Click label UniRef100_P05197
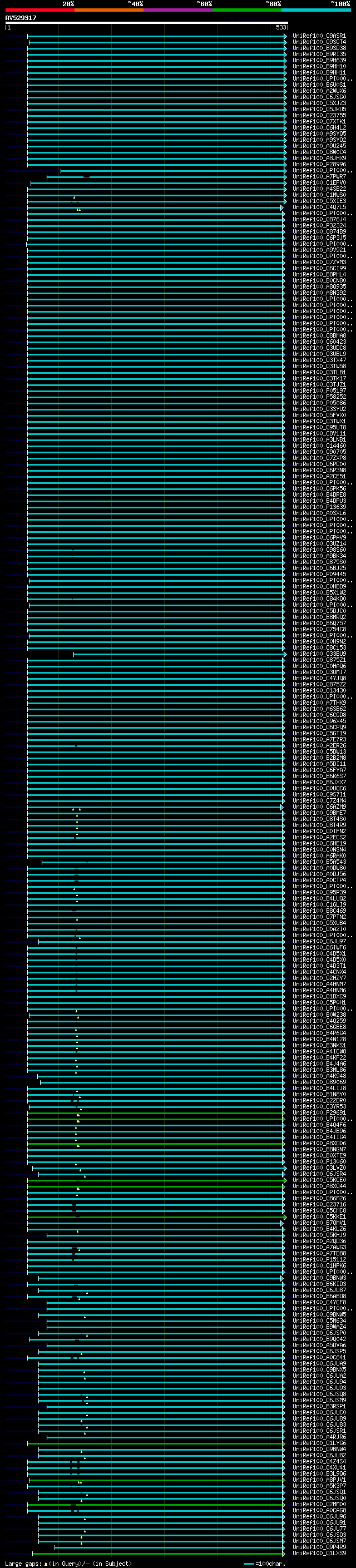This screenshot has height=1568, width=356. (319, 391)
